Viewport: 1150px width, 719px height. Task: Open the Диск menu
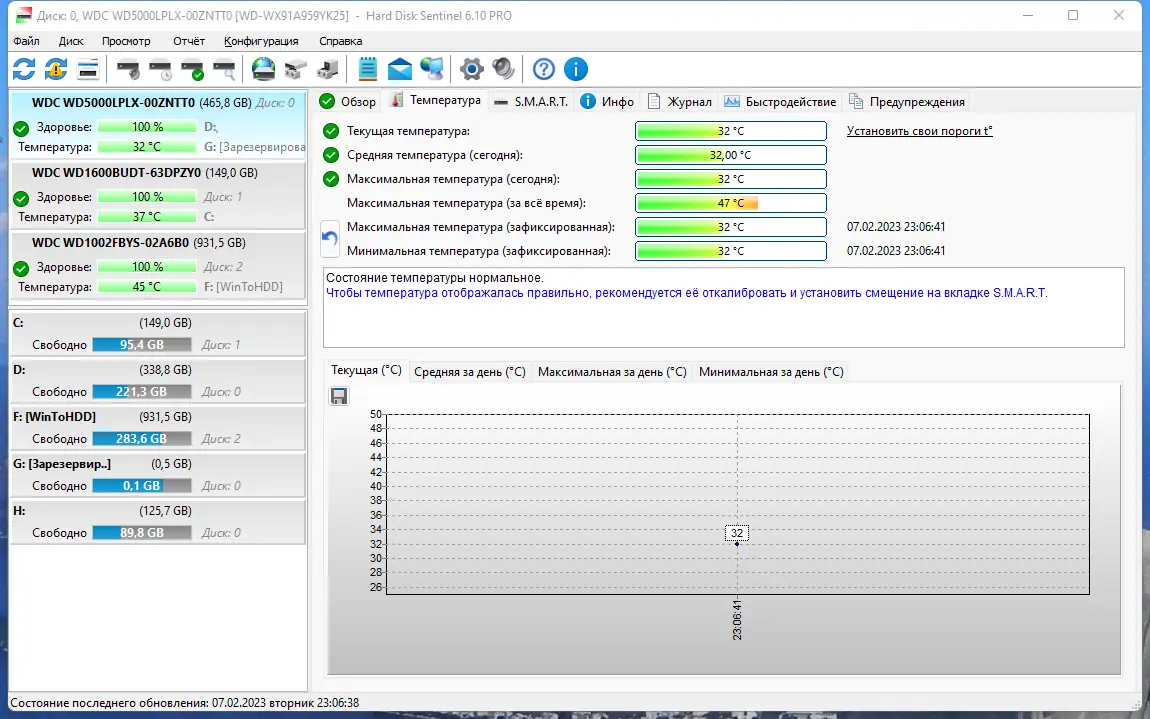click(70, 41)
